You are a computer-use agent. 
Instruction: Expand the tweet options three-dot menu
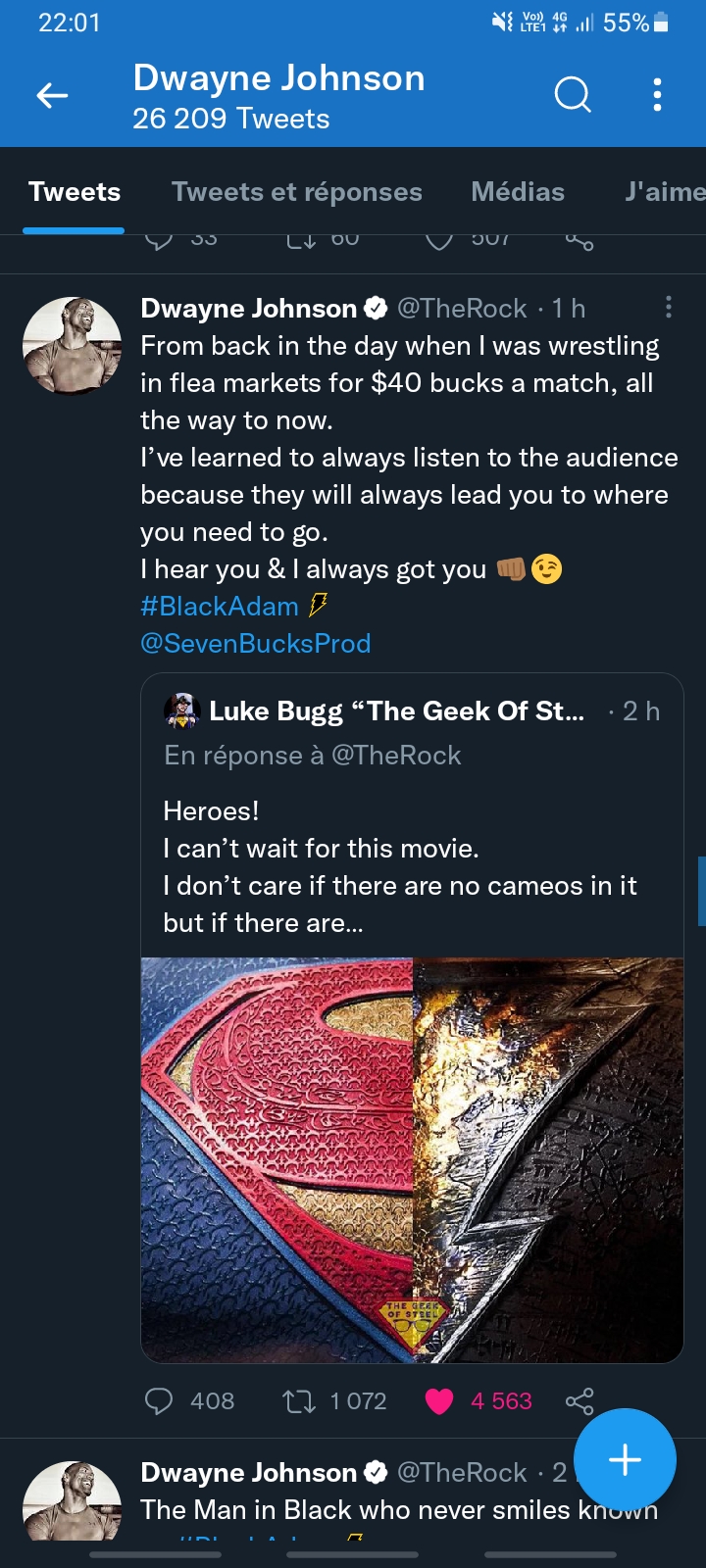[x=669, y=308]
